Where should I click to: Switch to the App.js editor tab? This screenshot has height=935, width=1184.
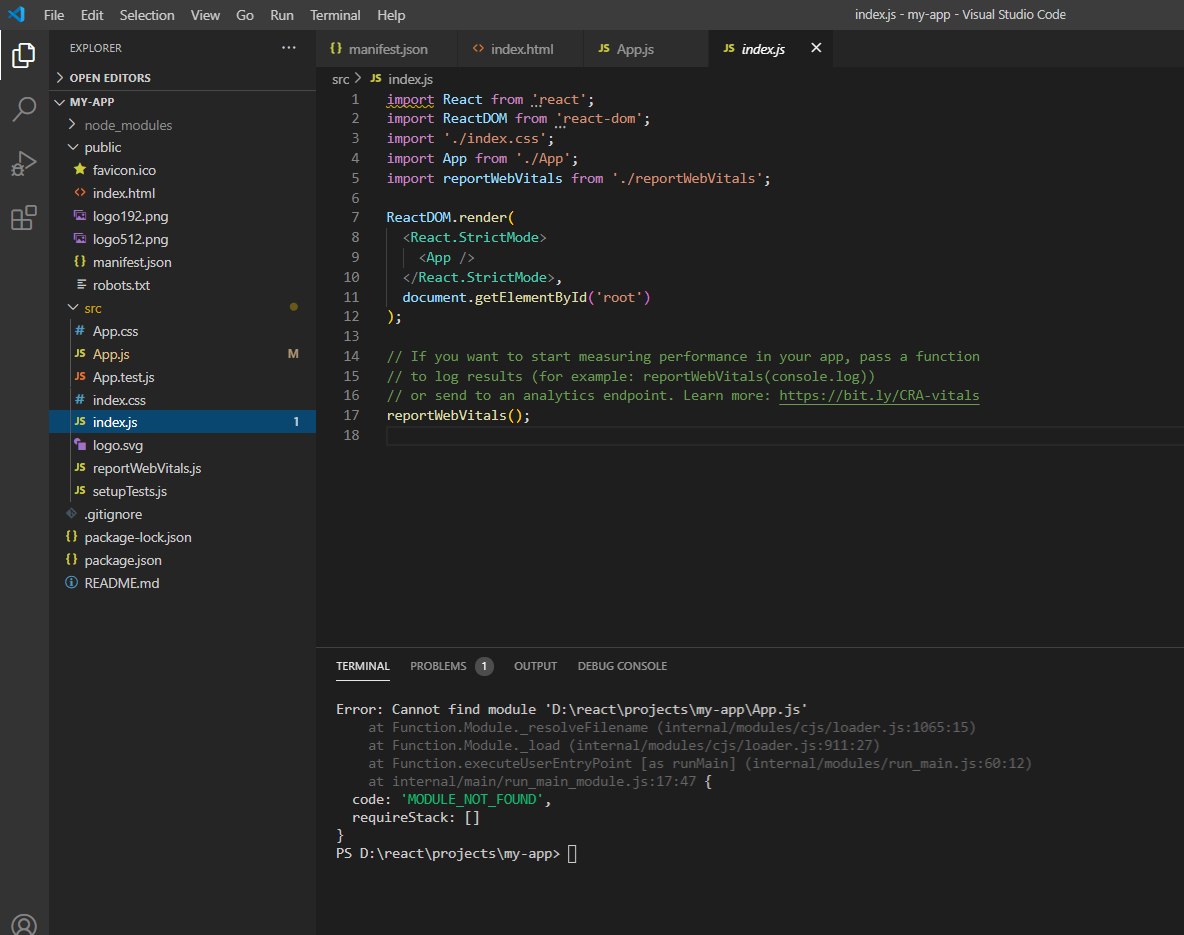tap(638, 48)
